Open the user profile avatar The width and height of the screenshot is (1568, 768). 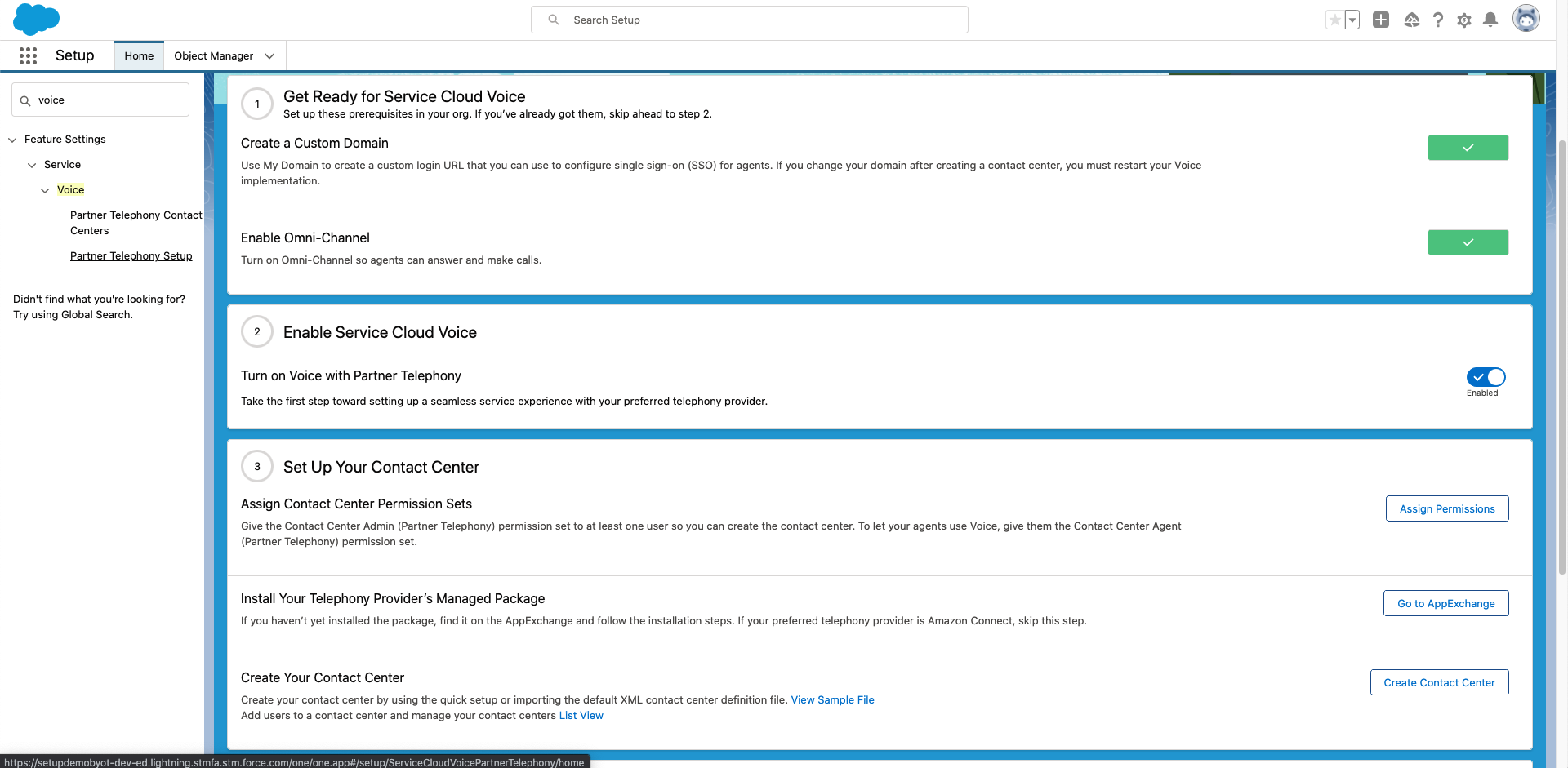[1526, 18]
